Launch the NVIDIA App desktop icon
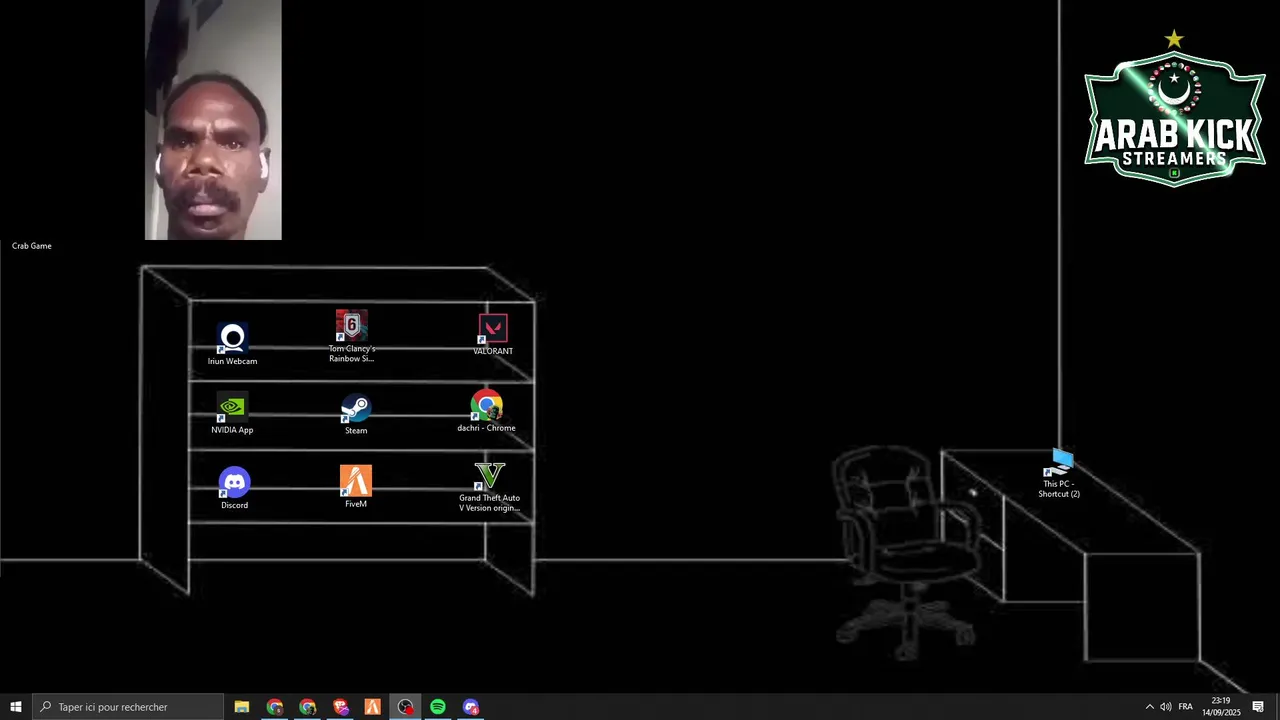The width and height of the screenshot is (1280, 720). tap(232, 414)
